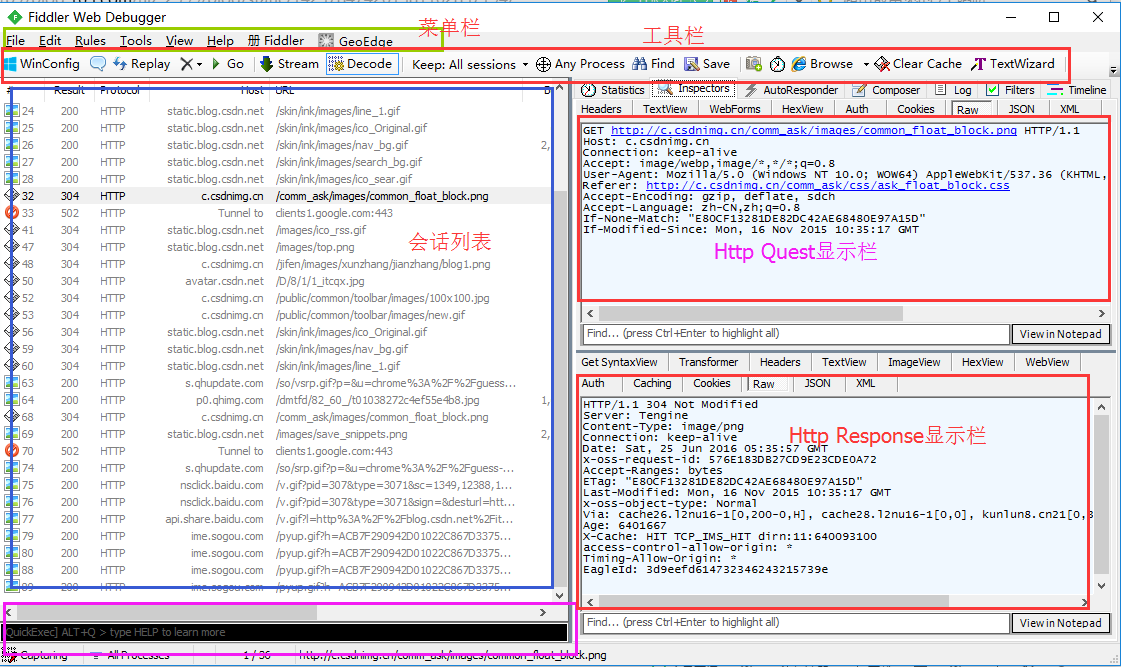Click the error icon on session 70
The image size is (1121, 667).
(11, 450)
